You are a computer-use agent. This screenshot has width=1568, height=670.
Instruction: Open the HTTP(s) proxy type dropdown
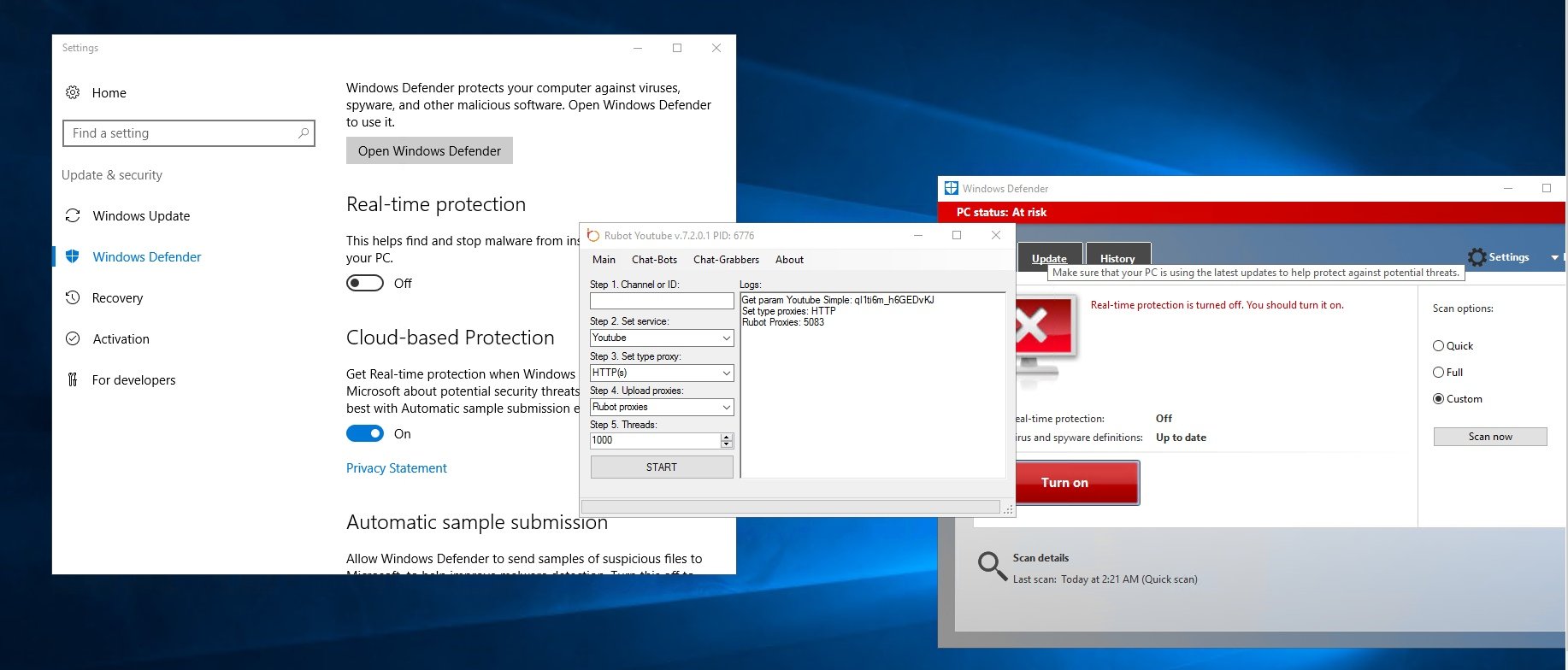coord(726,373)
